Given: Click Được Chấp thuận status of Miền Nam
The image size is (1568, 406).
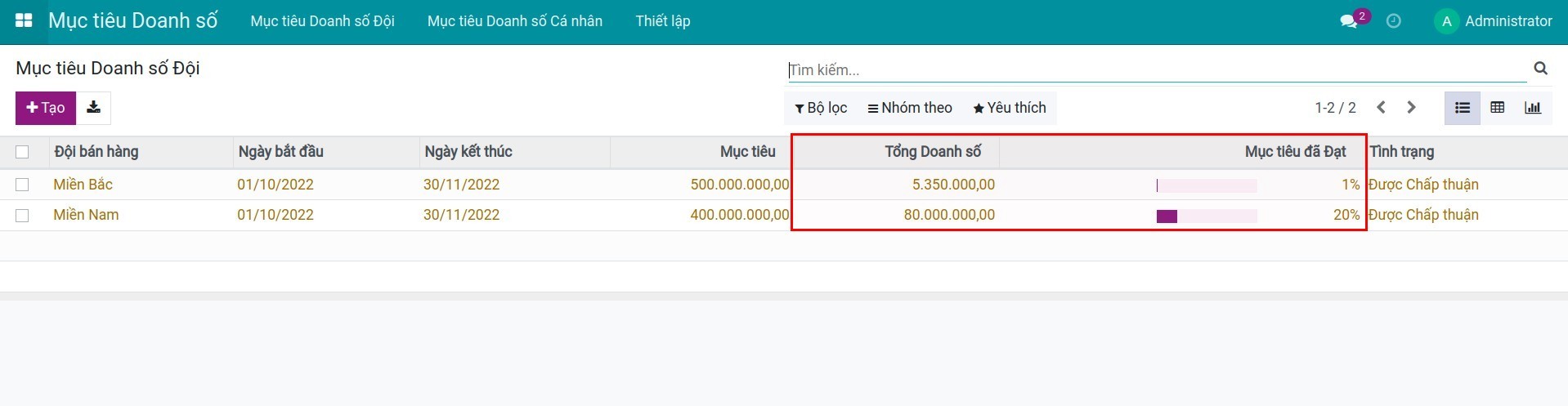Looking at the screenshot, I should coord(1423,215).
